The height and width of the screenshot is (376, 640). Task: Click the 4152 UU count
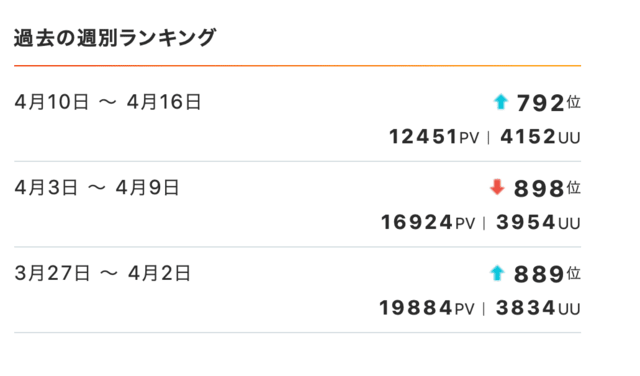[x=540, y=137]
